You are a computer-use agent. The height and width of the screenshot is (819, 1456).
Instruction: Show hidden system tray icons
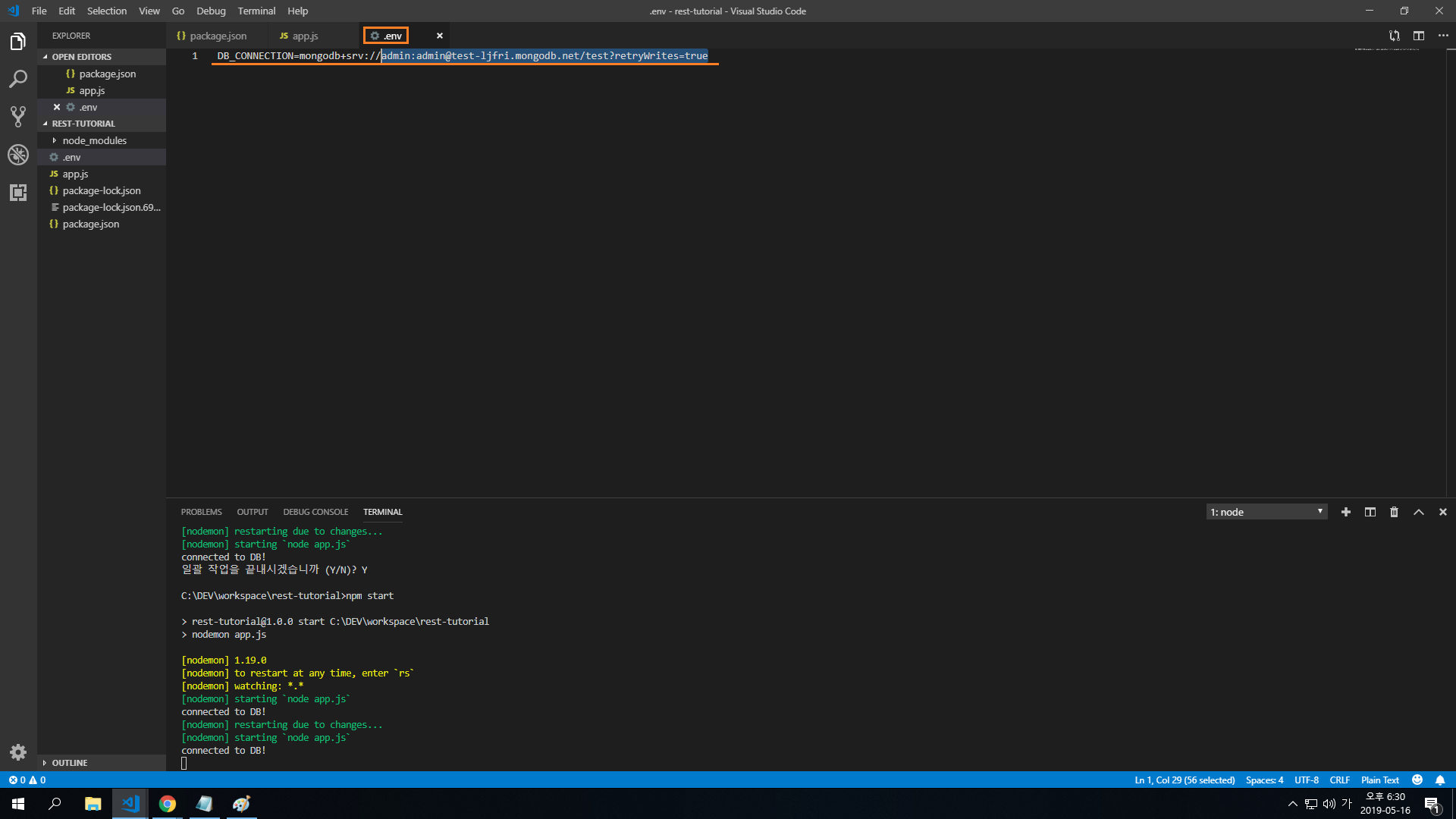(x=1293, y=804)
